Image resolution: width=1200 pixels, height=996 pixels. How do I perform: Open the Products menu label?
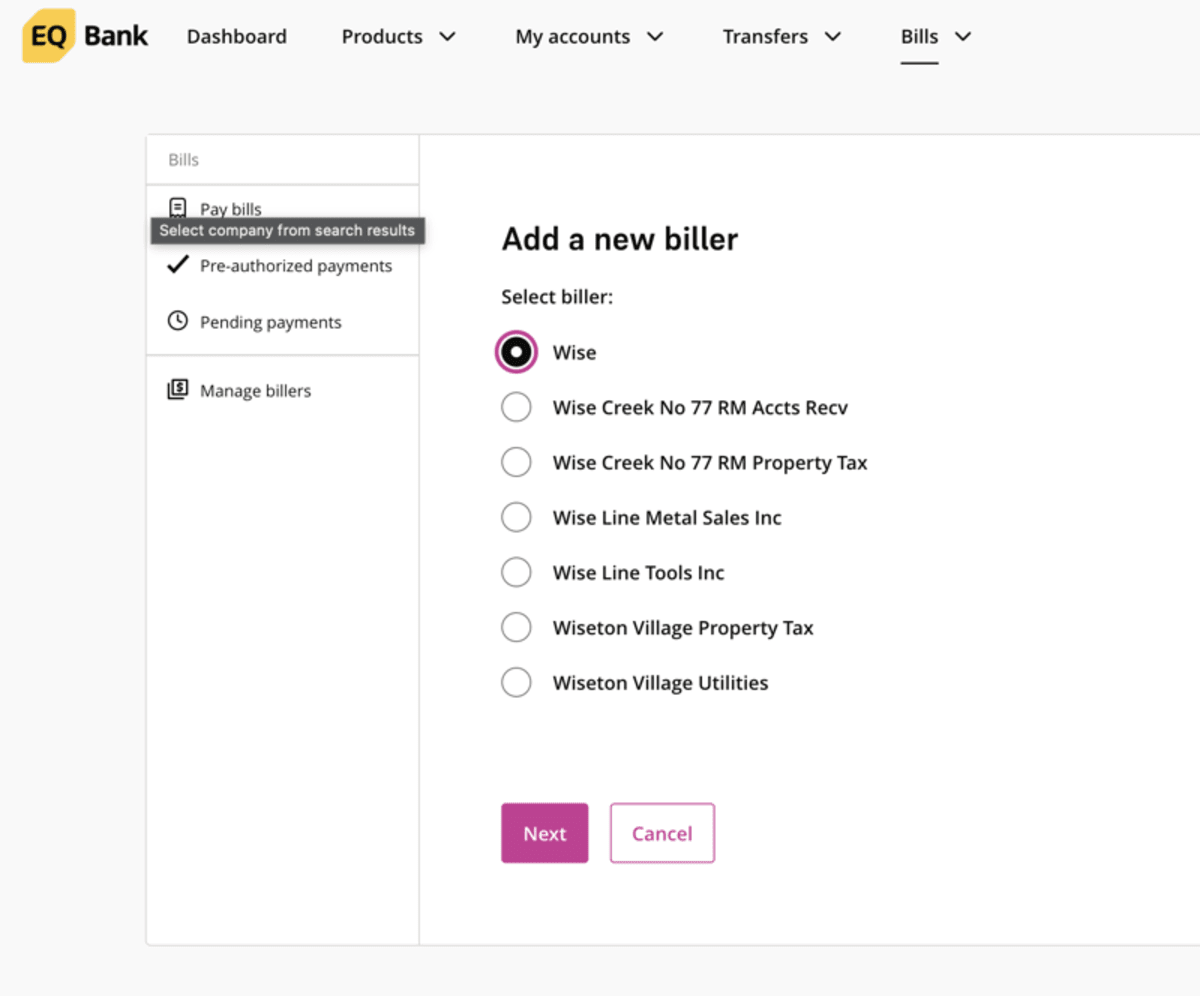[384, 36]
